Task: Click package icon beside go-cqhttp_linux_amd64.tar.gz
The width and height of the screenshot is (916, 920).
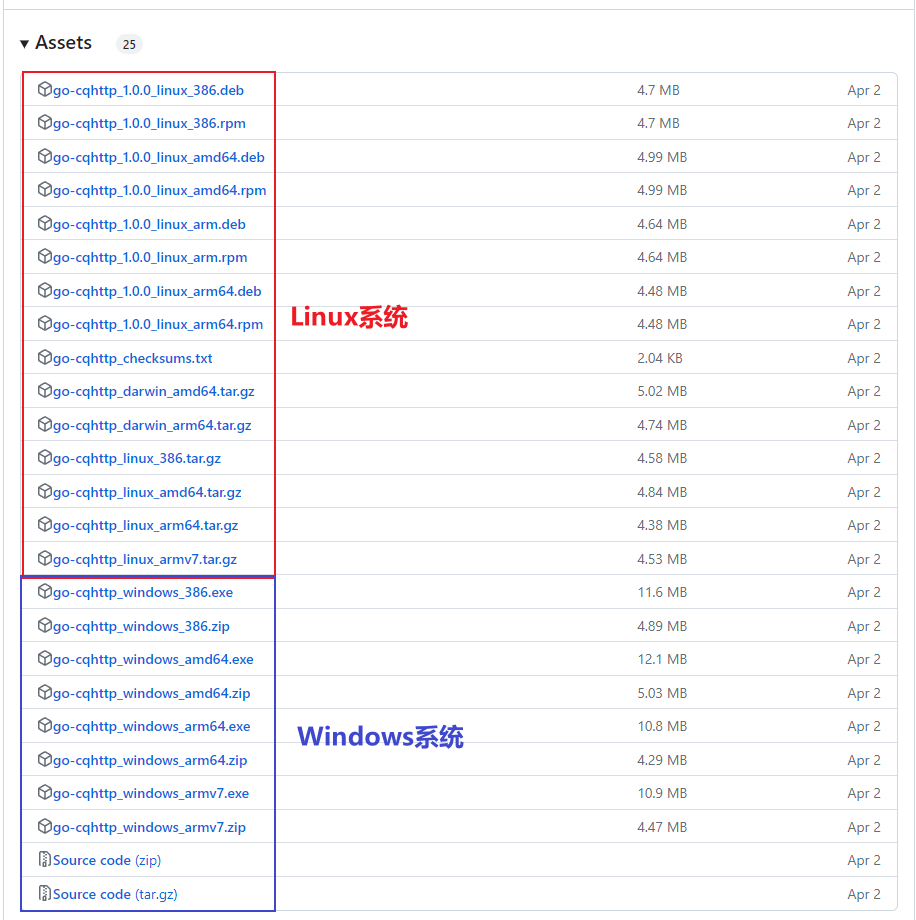Action: pos(45,491)
